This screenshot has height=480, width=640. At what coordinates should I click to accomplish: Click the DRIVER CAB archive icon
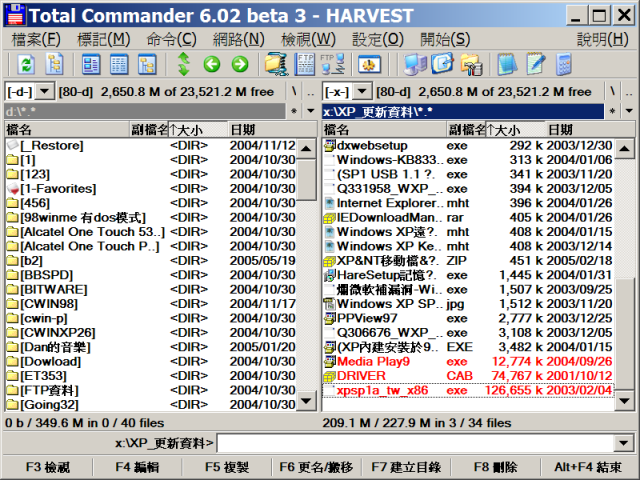click(329, 376)
